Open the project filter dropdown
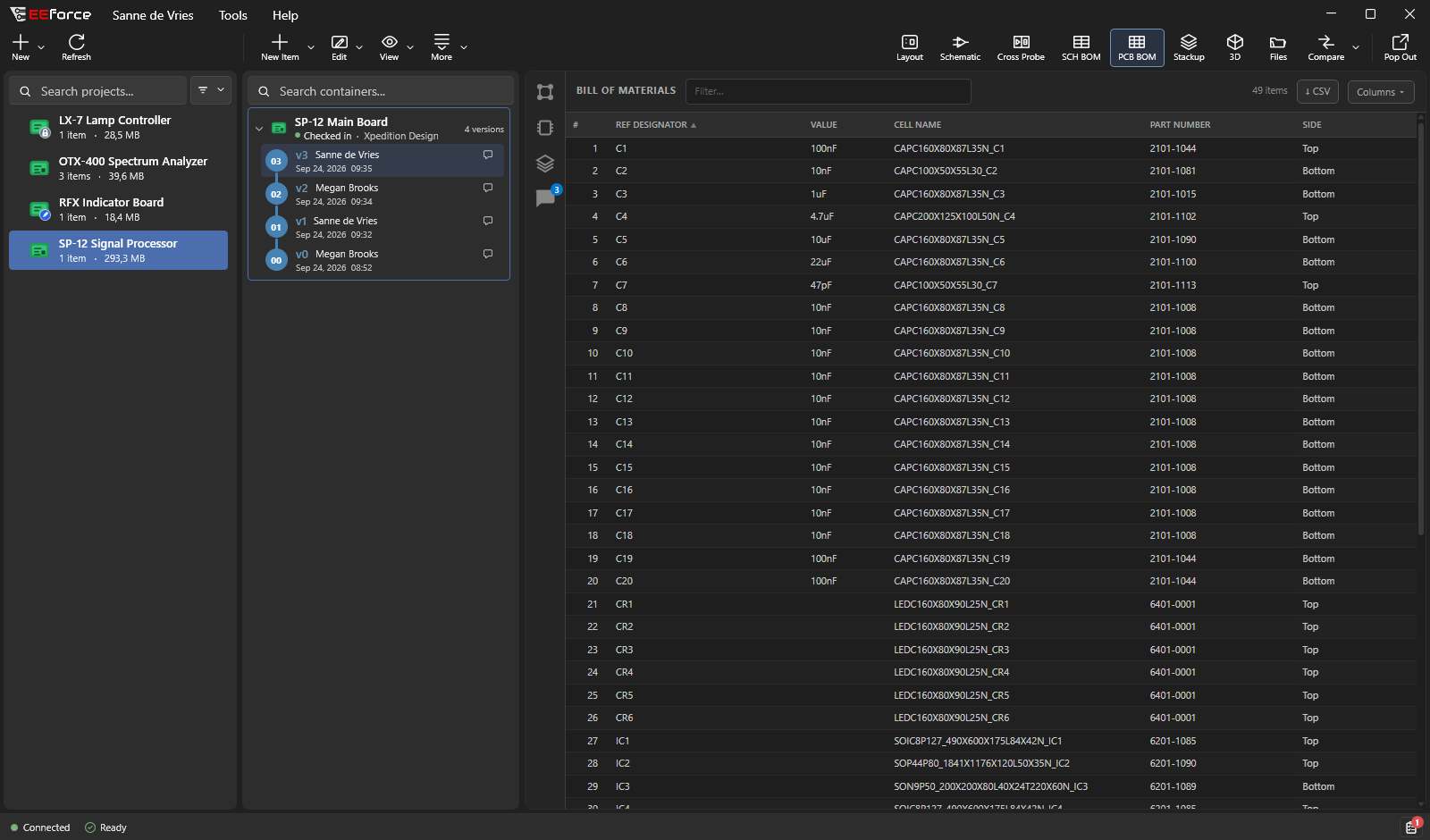The height and width of the screenshot is (840, 1430). pyautogui.click(x=211, y=90)
